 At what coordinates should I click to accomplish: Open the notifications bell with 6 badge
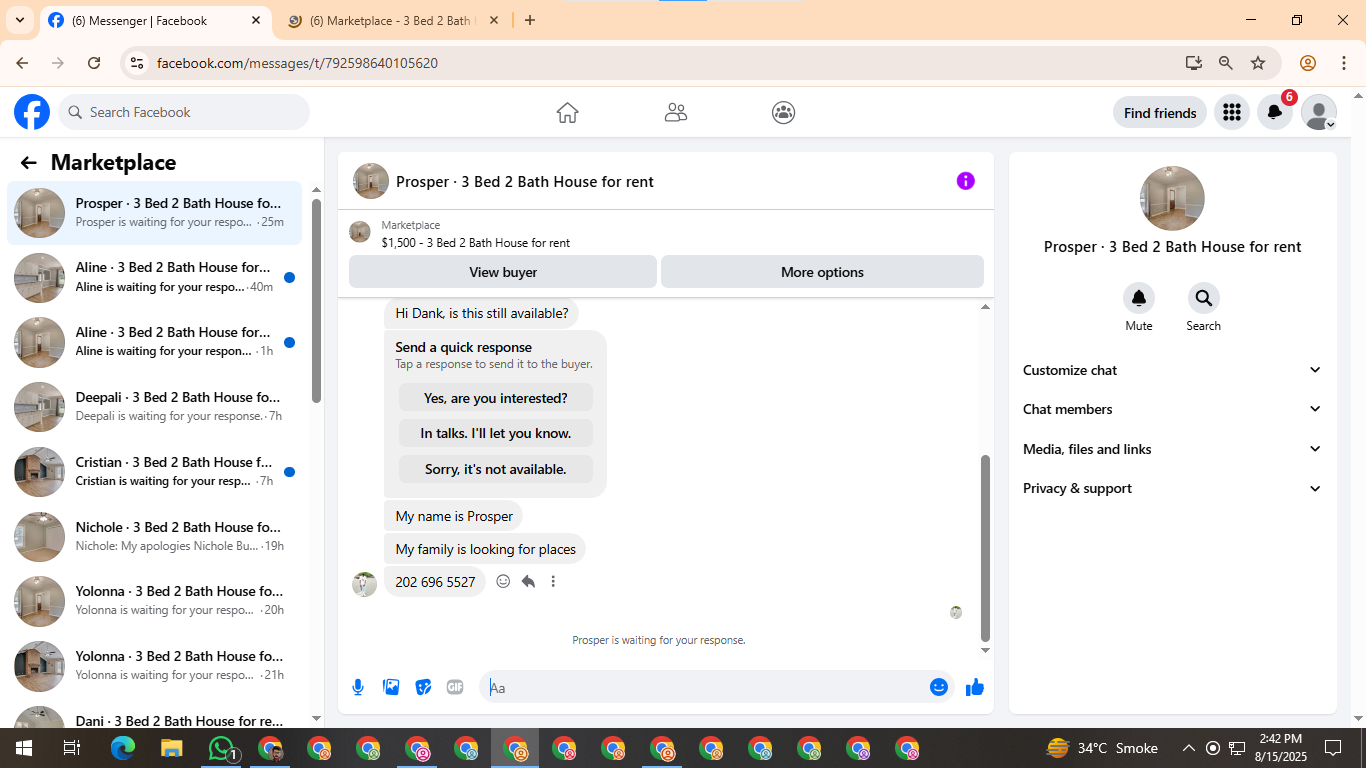(1275, 112)
